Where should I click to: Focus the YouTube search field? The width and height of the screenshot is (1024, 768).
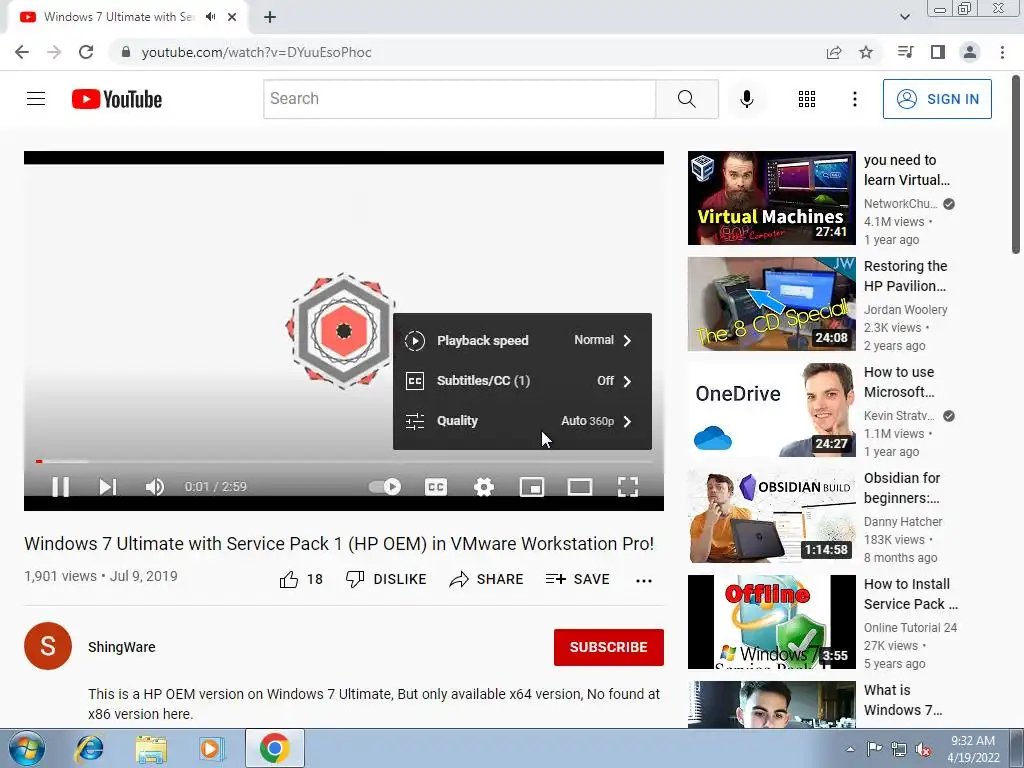pos(460,99)
